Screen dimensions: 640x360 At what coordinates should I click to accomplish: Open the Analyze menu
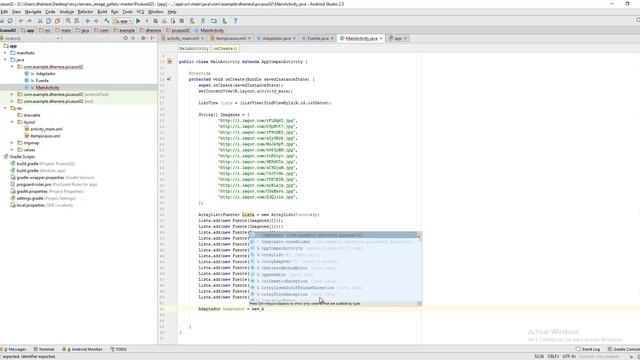coord(67,12)
